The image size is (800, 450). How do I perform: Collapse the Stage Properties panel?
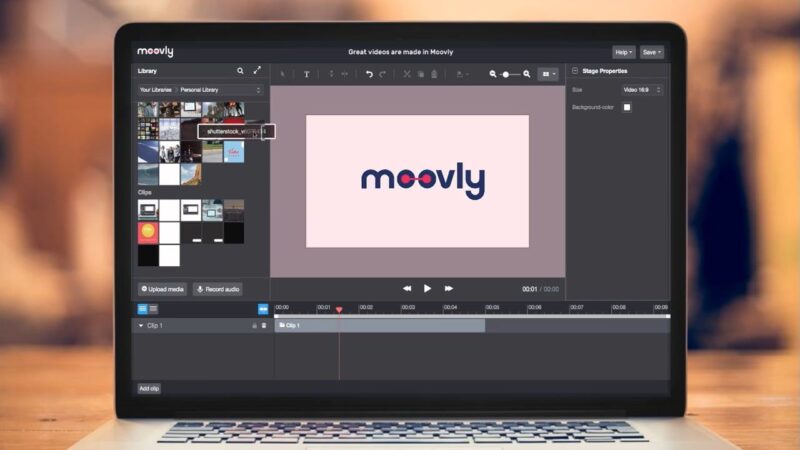tap(575, 71)
